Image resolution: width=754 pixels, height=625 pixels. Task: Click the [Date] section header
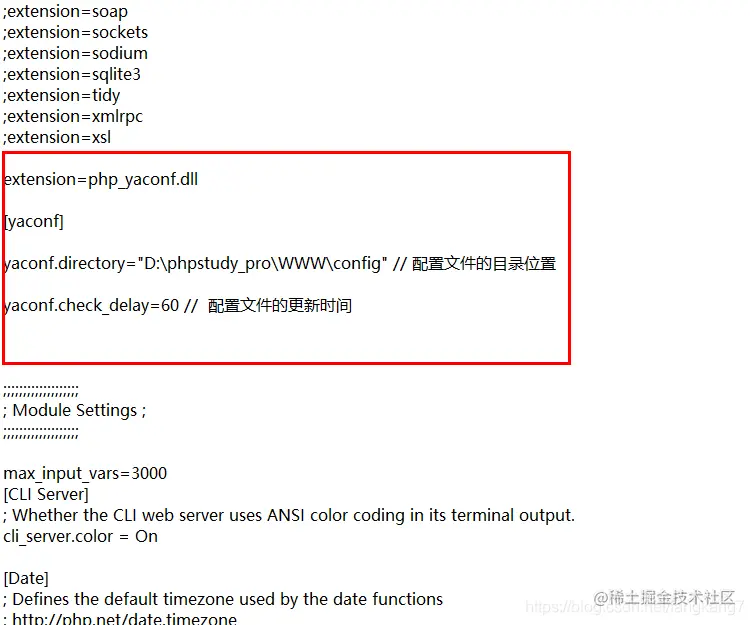(26, 578)
